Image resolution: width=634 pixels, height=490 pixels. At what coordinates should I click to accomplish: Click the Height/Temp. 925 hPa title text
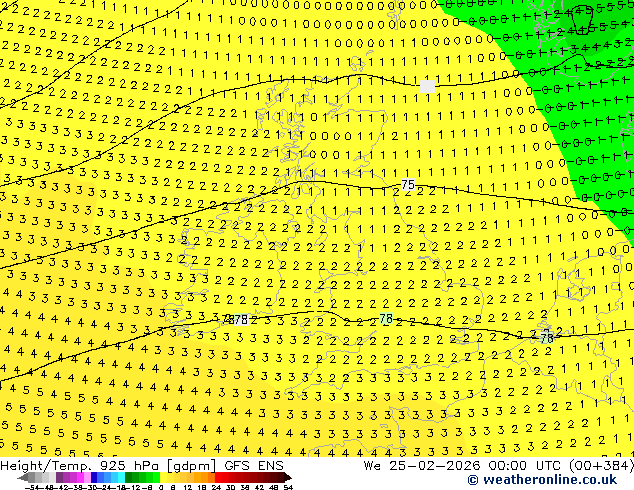click(x=79, y=466)
